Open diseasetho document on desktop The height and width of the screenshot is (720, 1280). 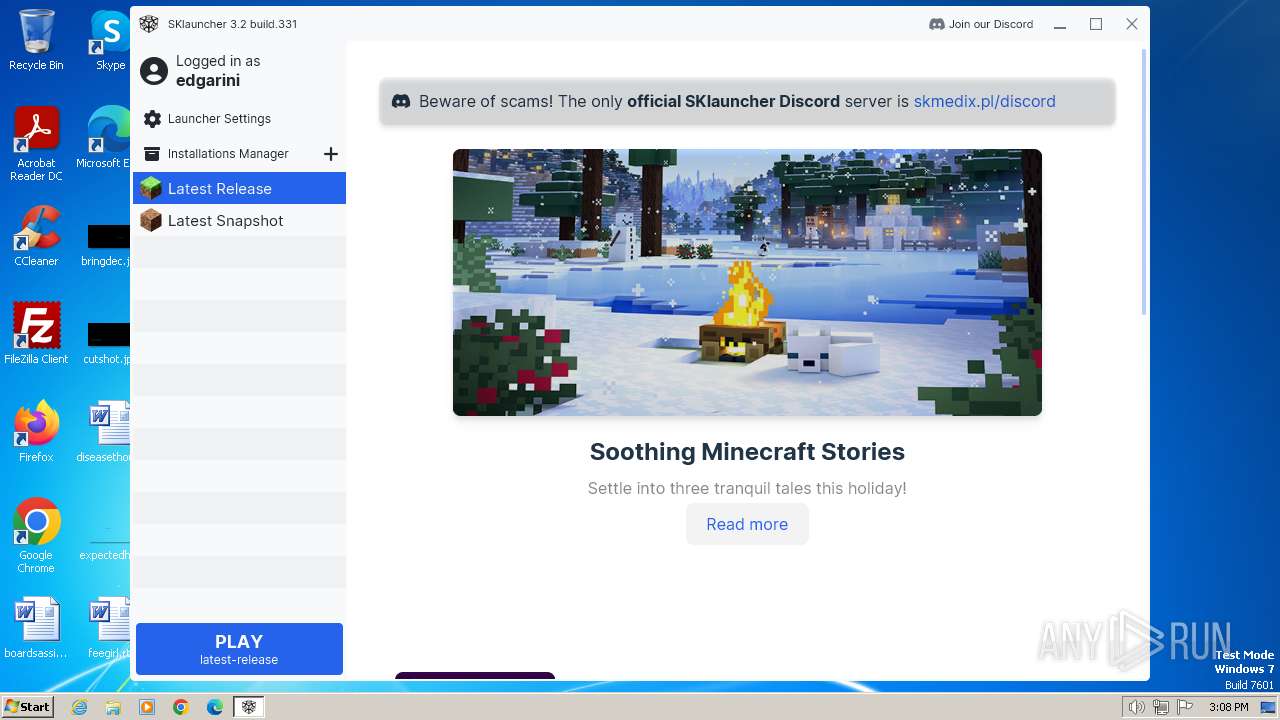(105, 432)
